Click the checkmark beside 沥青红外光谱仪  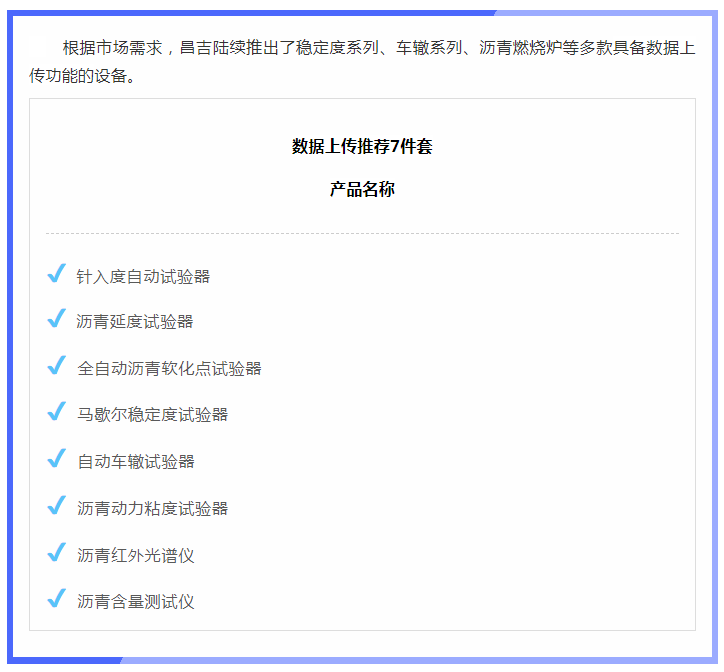pos(56,553)
